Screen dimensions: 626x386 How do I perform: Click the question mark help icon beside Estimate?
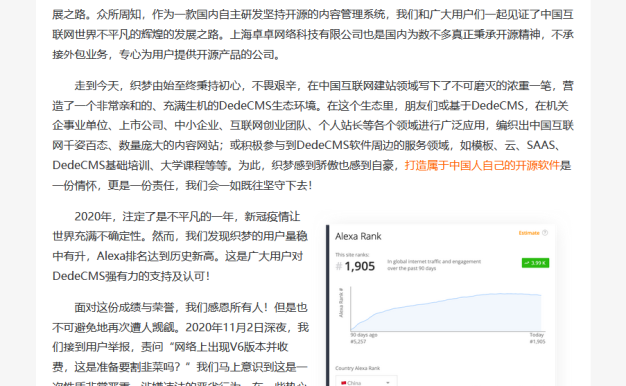point(545,233)
